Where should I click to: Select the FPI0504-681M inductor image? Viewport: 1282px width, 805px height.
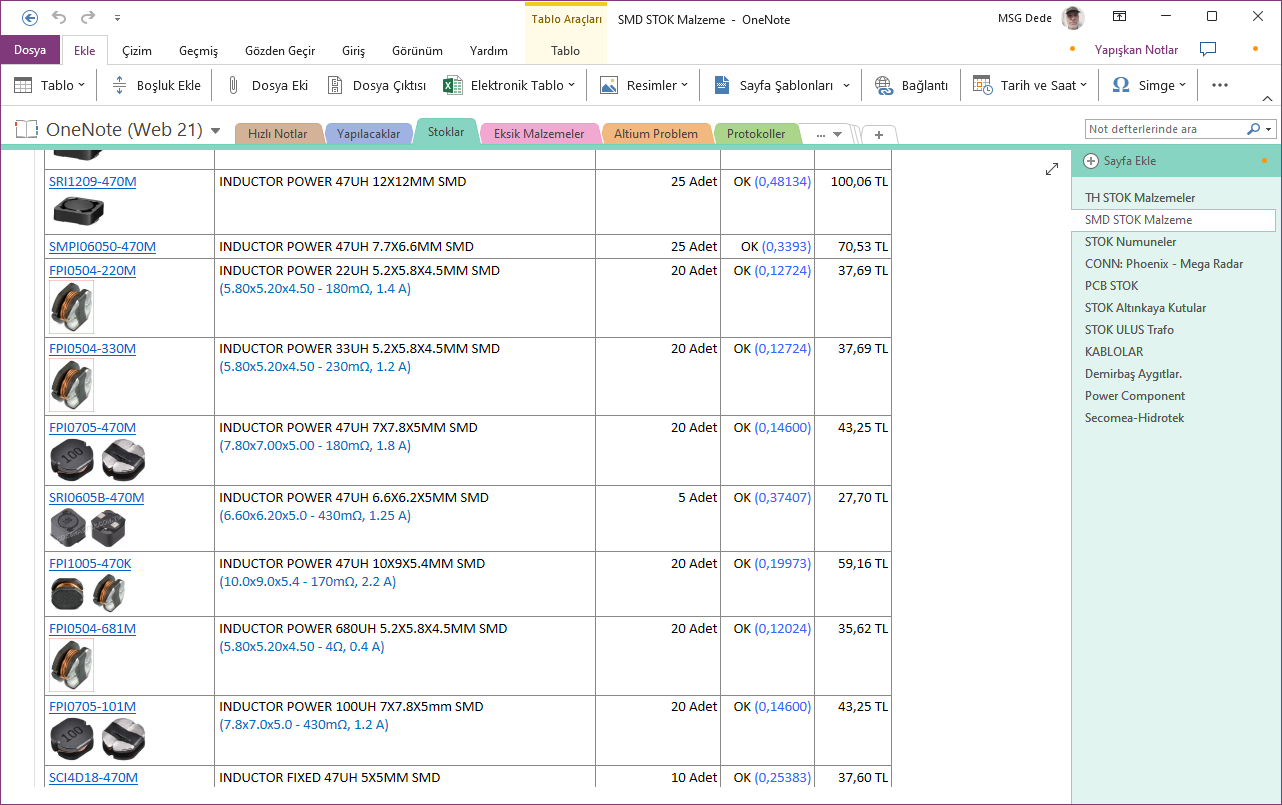coord(71,664)
